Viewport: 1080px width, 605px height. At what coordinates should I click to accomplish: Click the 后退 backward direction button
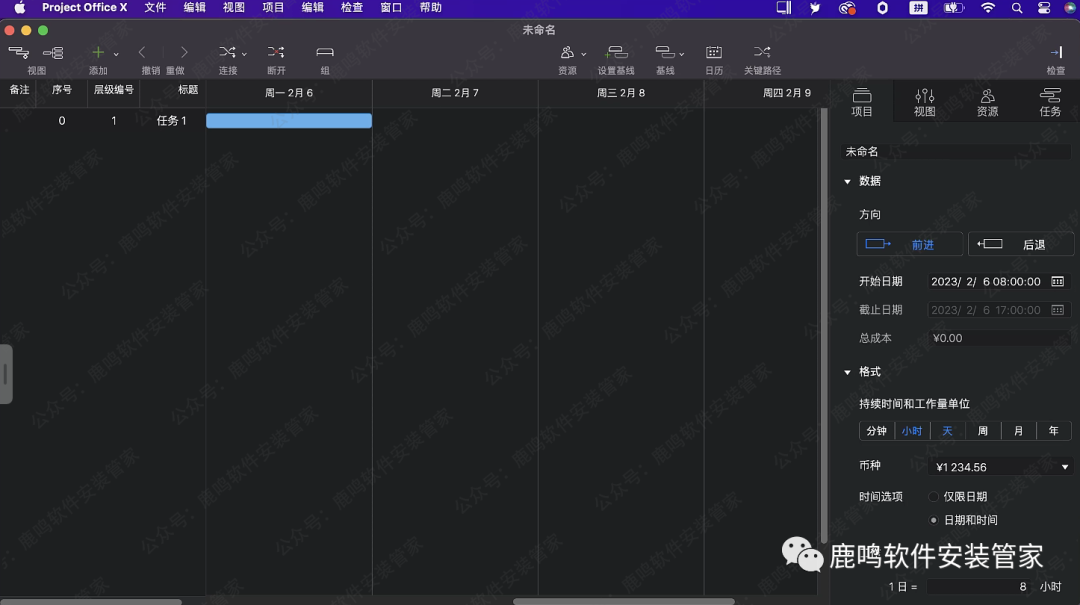coord(1021,243)
